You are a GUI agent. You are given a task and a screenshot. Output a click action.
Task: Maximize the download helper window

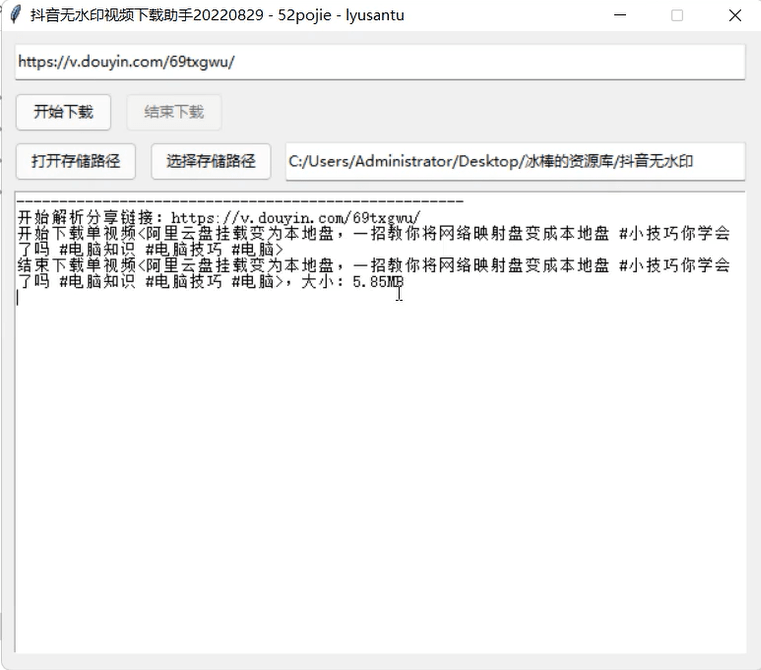point(677,15)
